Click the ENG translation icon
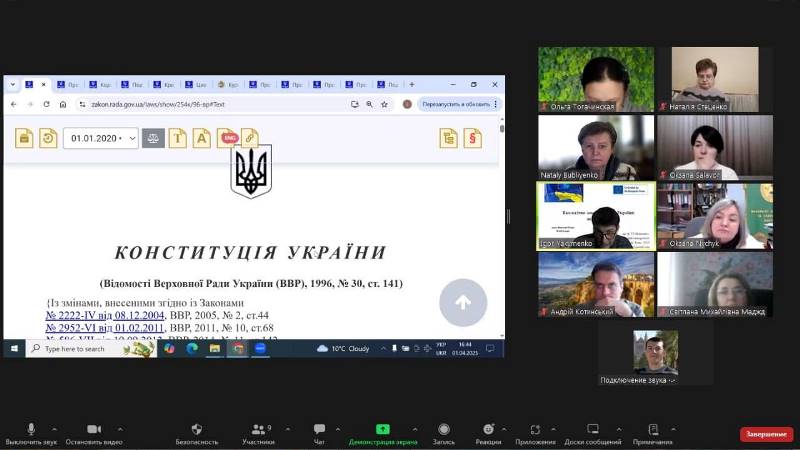Screen dimensions: 800x450 (228, 138)
